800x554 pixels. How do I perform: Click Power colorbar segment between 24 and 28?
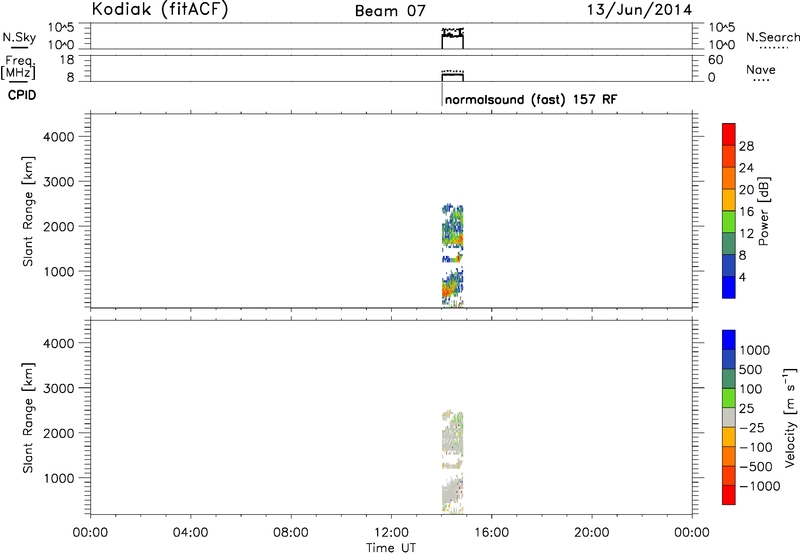pyautogui.click(x=729, y=156)
